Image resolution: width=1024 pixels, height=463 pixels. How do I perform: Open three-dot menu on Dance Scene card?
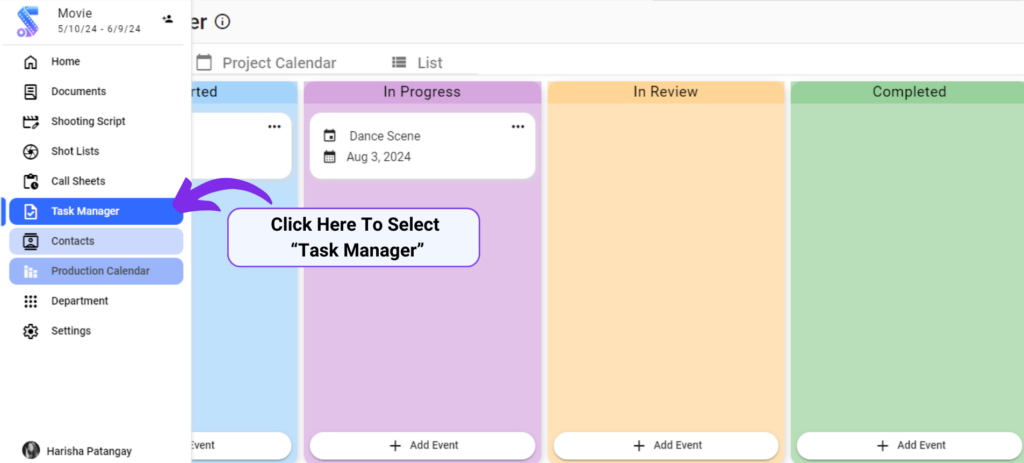518,127
